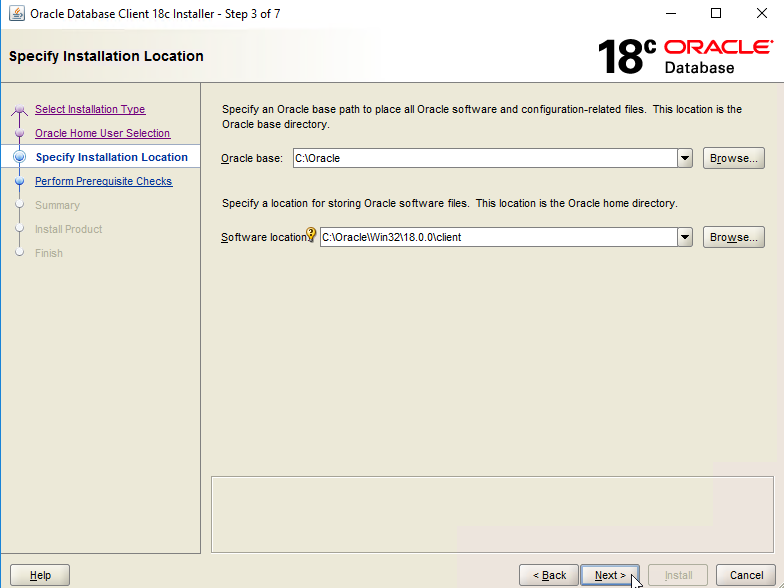784x588 pixels.
Task: Click the Oracle base: field label
Action: point(252,158)
